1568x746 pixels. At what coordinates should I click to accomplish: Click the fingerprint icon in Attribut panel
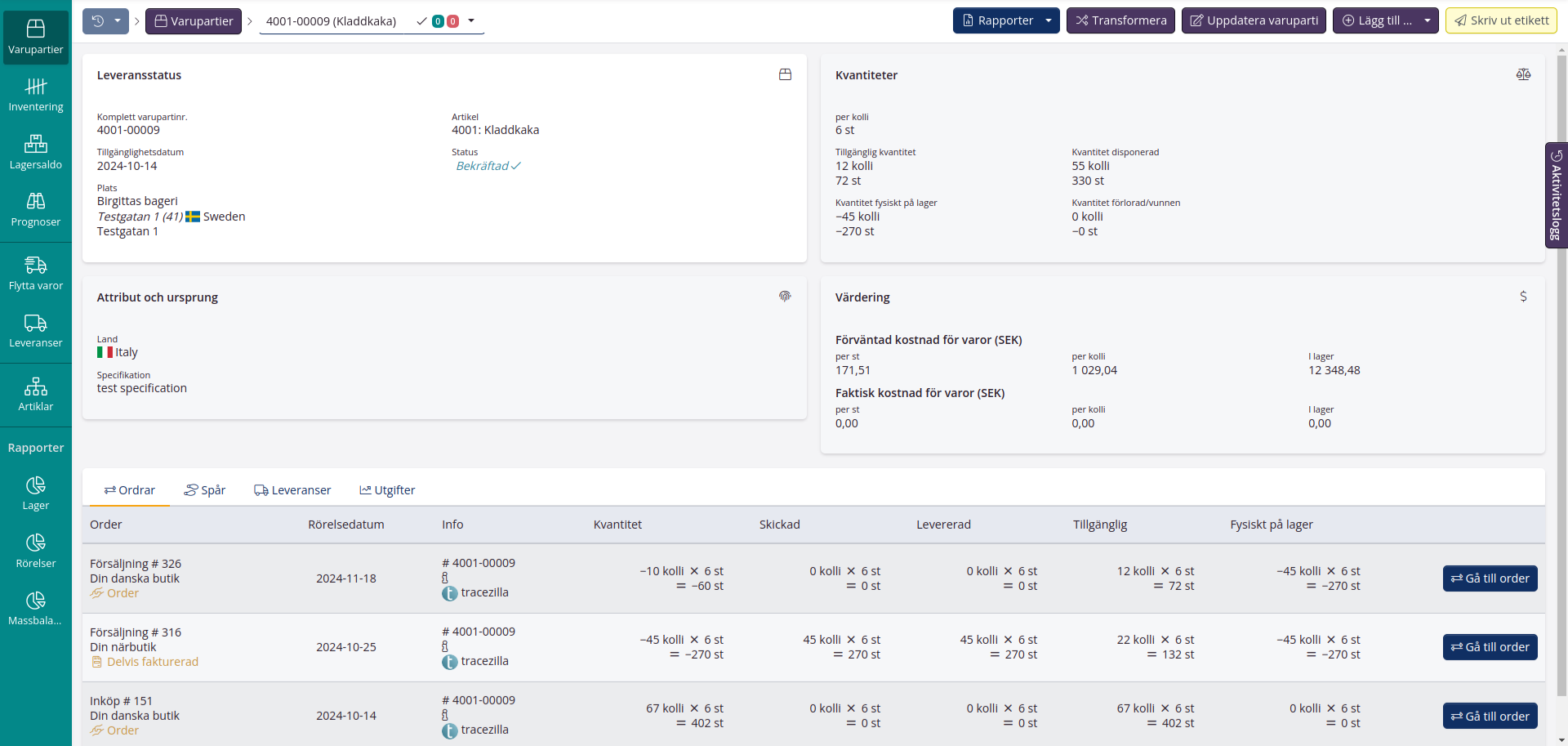[x=785, y=297]
